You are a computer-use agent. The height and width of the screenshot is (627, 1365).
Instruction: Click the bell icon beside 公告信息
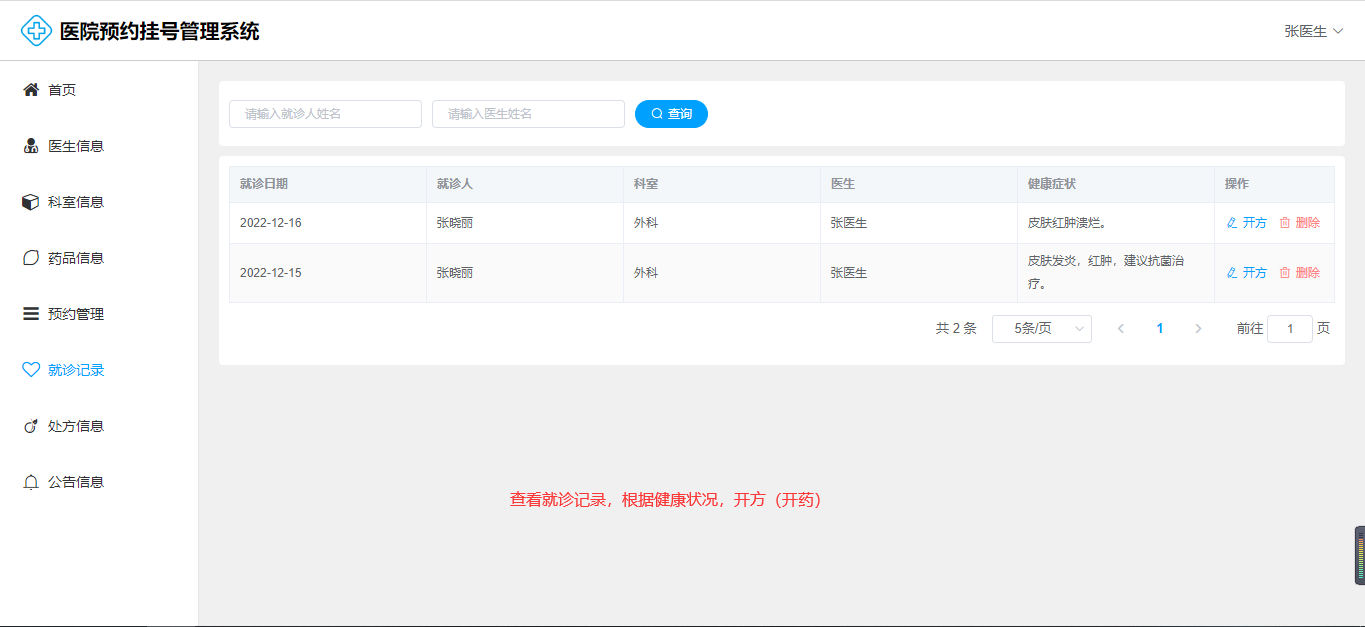[x=31, y=482]
